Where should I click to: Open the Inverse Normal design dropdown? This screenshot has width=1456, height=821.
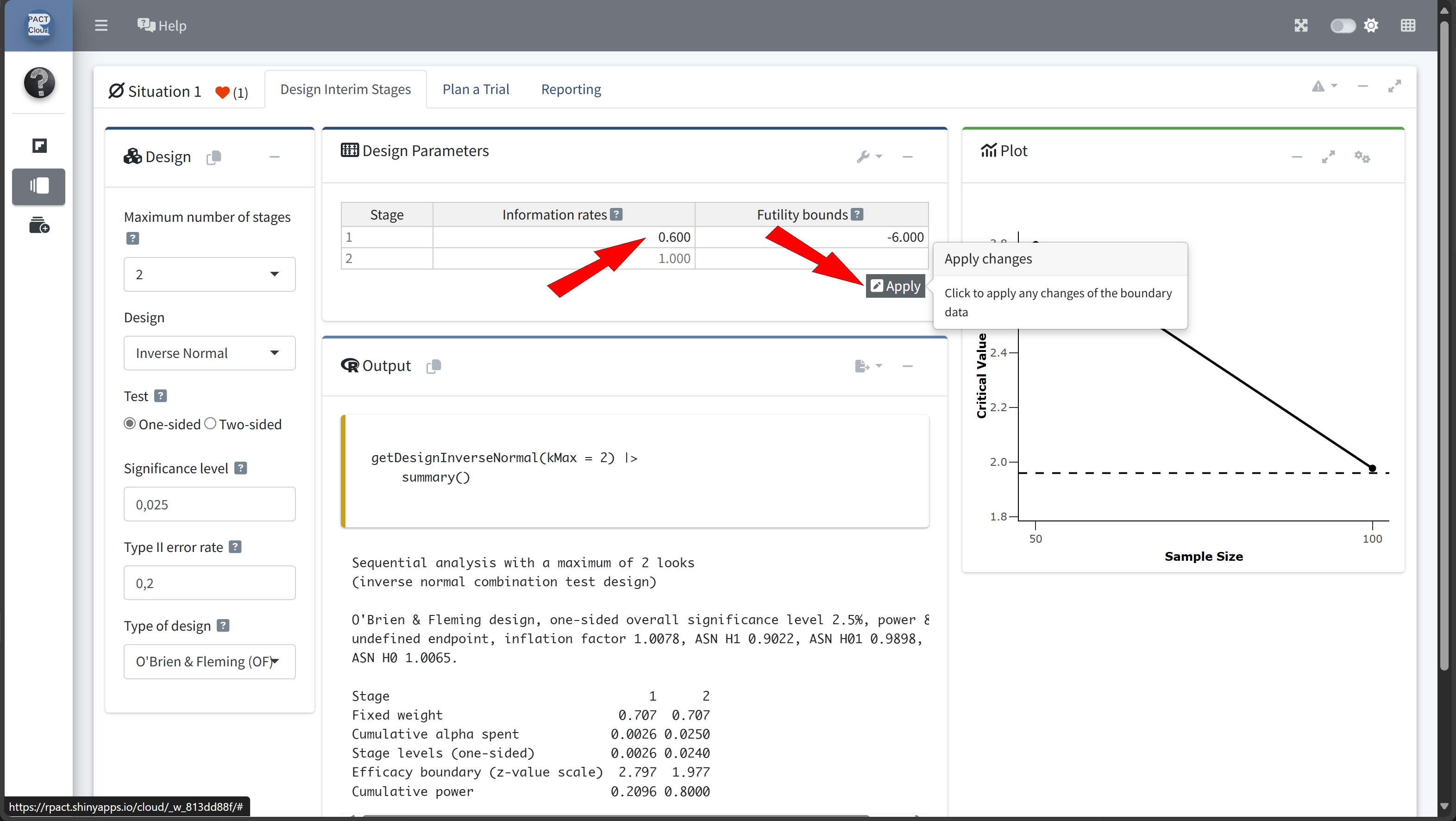pos(210,352)
